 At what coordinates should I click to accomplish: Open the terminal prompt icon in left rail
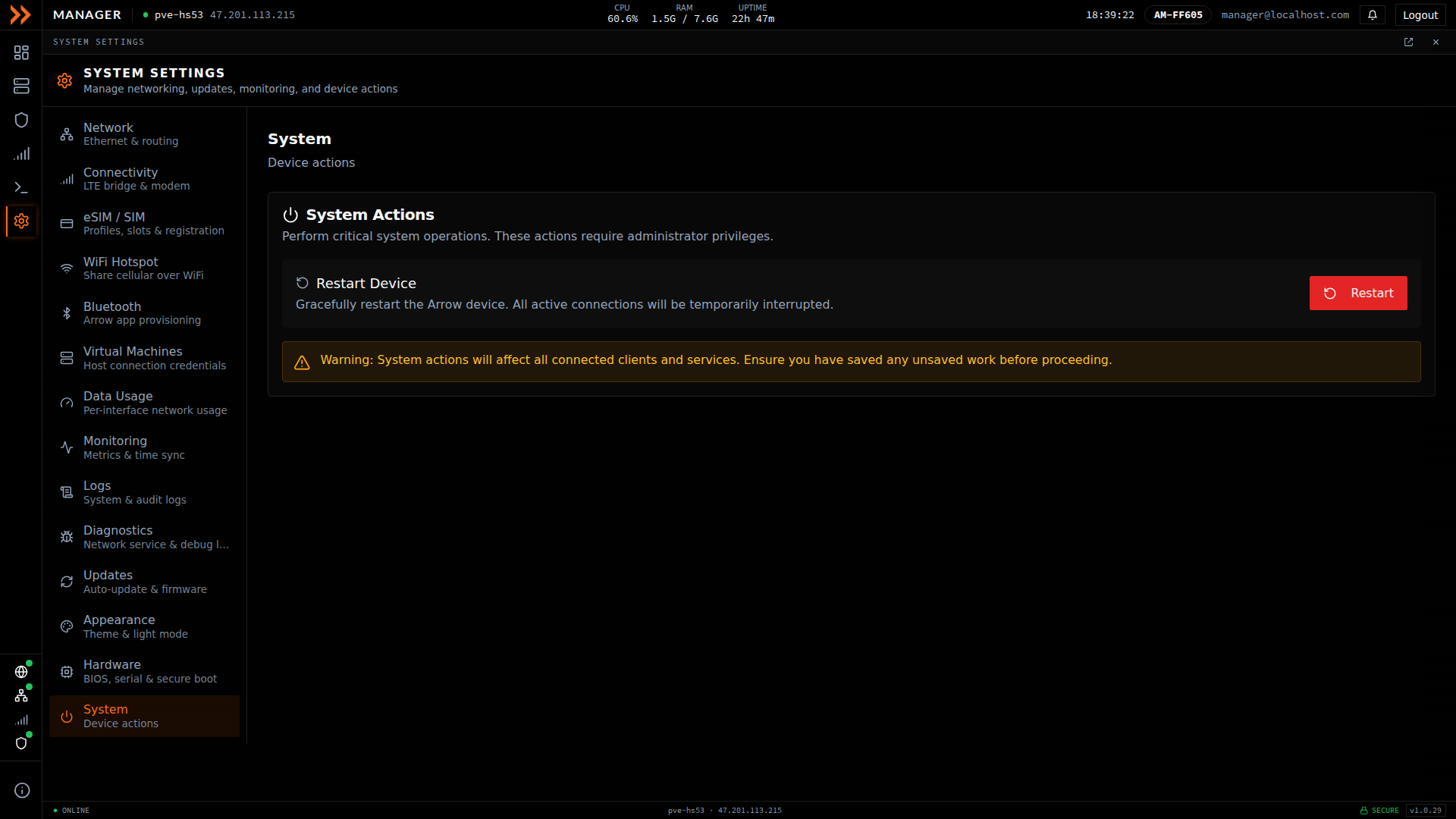click(21, 187)
